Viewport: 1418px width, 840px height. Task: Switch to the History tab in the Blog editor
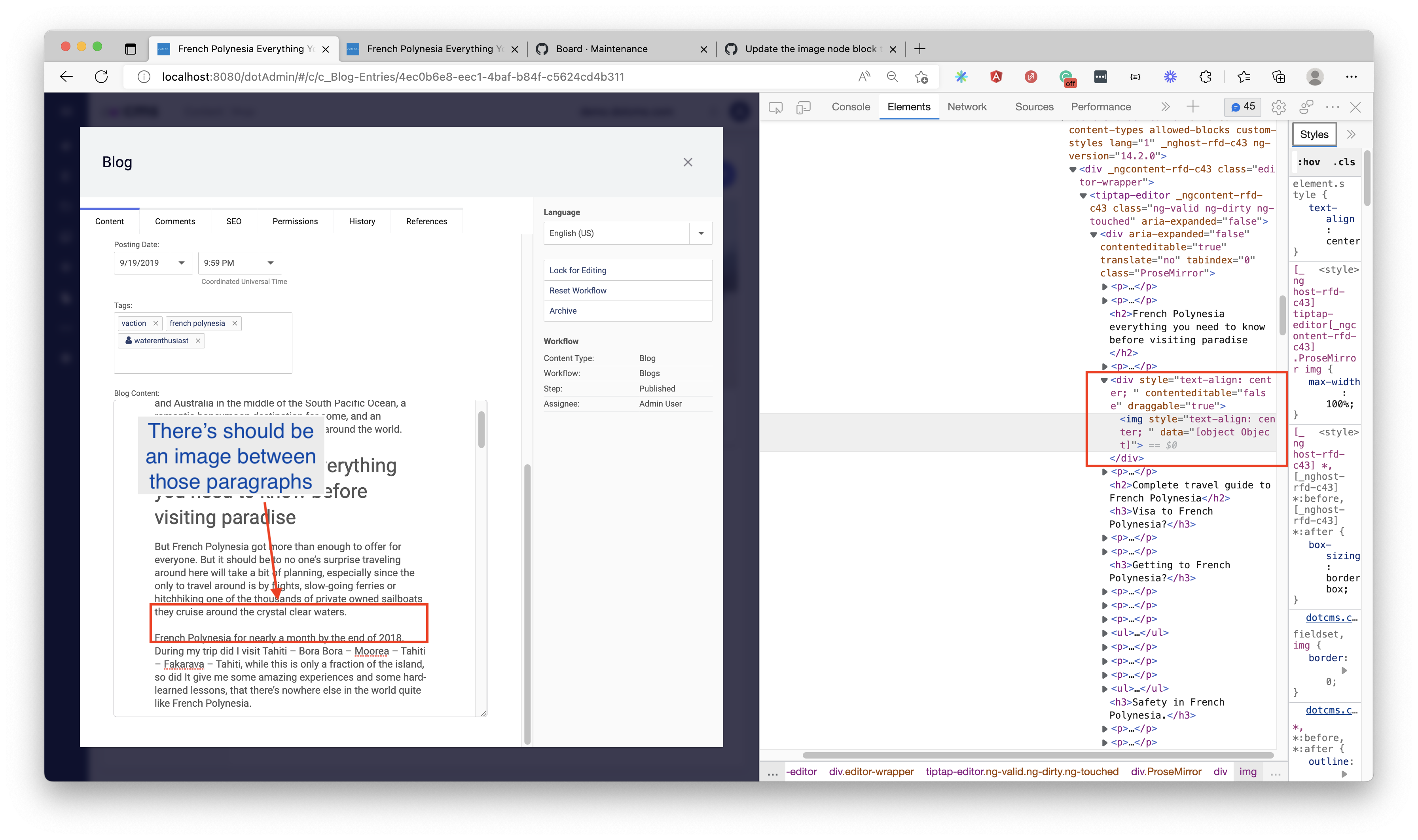pos(362,221)
